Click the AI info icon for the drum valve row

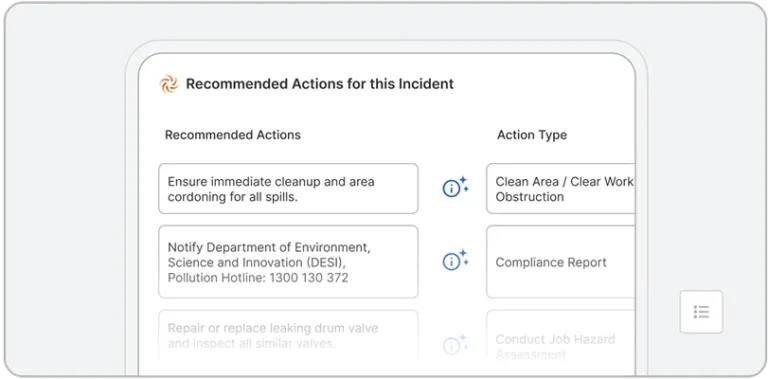(x=456, y=346)
